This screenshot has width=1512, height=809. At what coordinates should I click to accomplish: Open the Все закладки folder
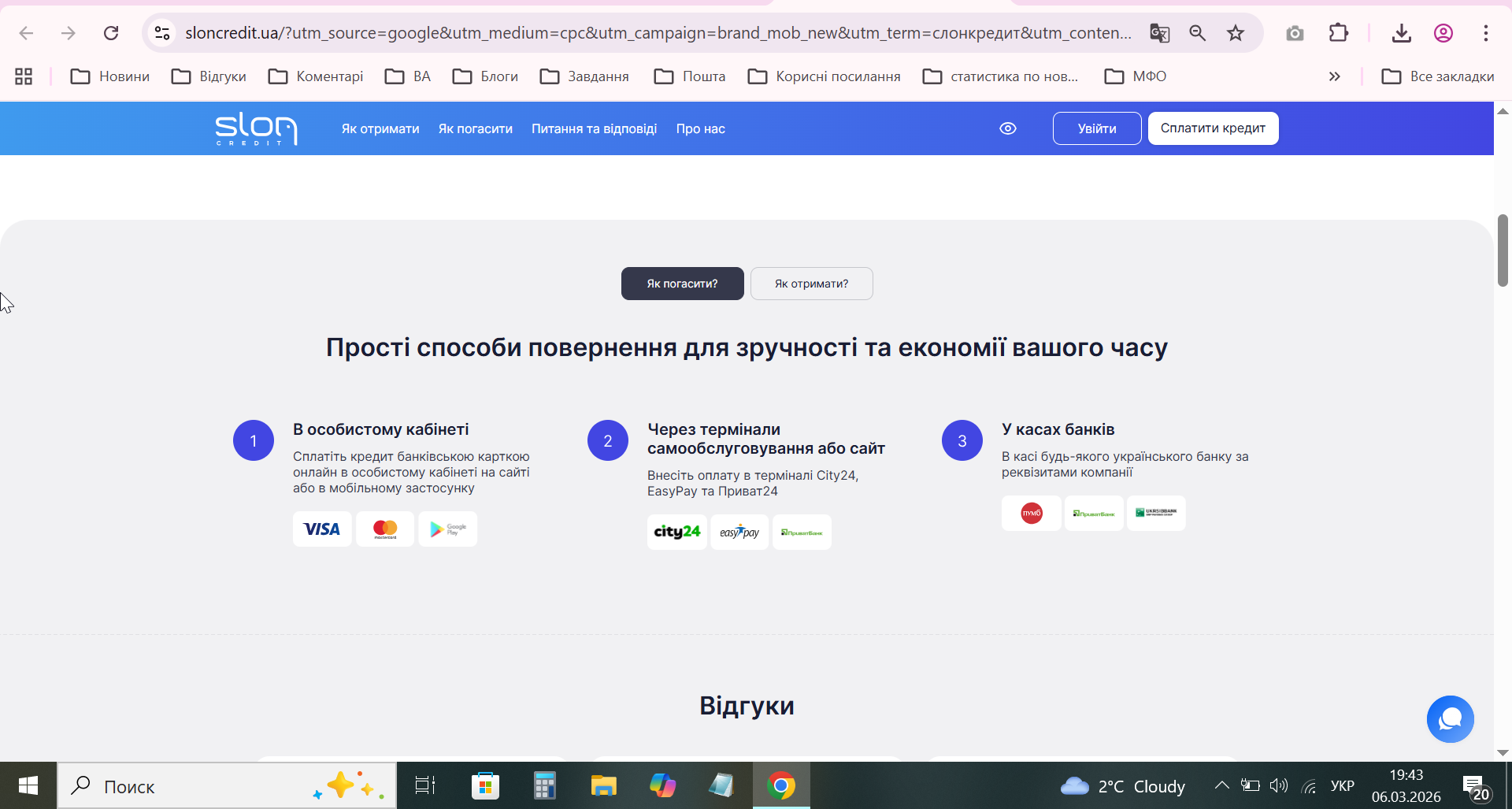pos(1438,76)
